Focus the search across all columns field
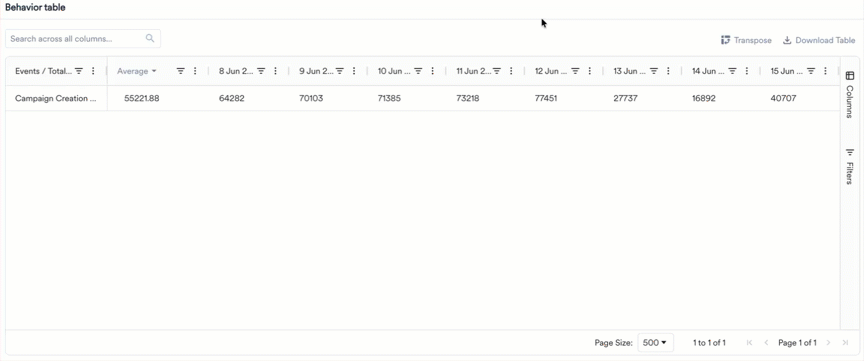This screenshot has width=864, height=361. pos(83,39)
